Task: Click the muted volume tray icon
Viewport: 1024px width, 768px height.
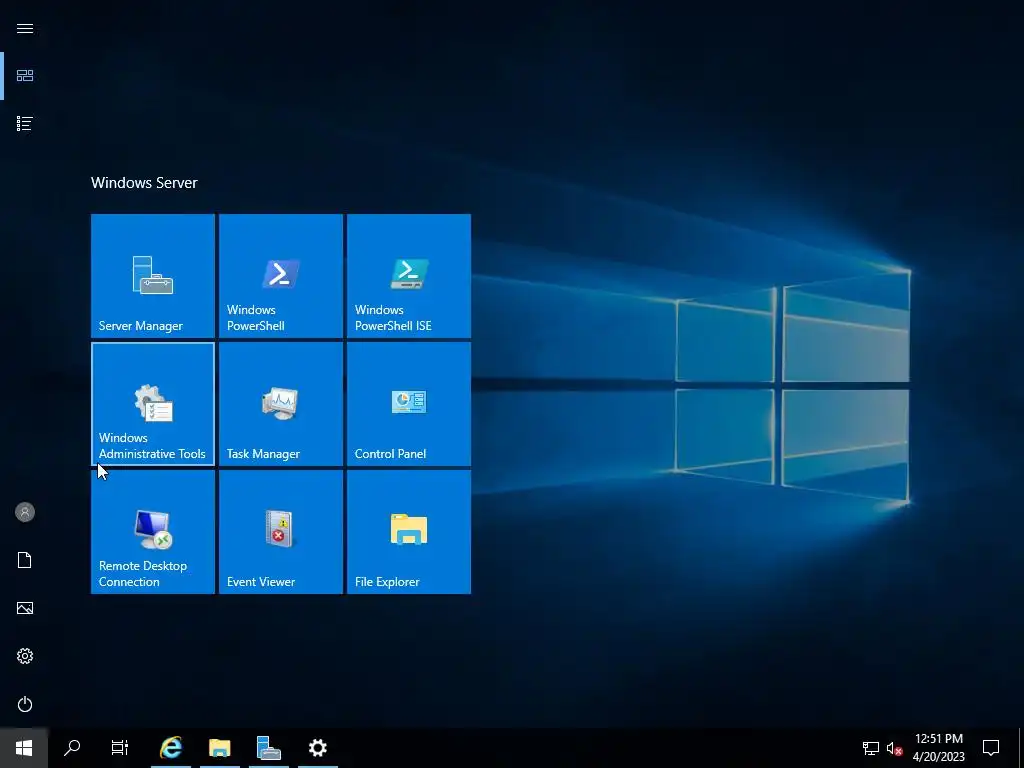Action: coord(894,748)
